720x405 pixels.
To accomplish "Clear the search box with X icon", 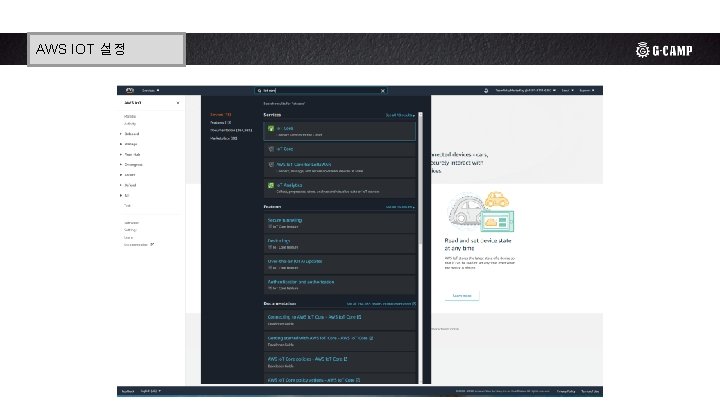I will pyautogui.click(x=382, y=91).
